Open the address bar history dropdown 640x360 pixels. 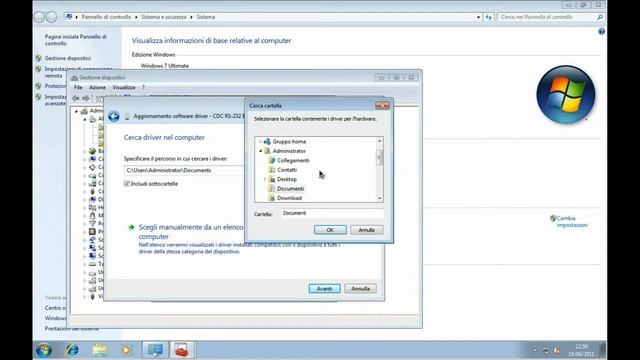478,17
